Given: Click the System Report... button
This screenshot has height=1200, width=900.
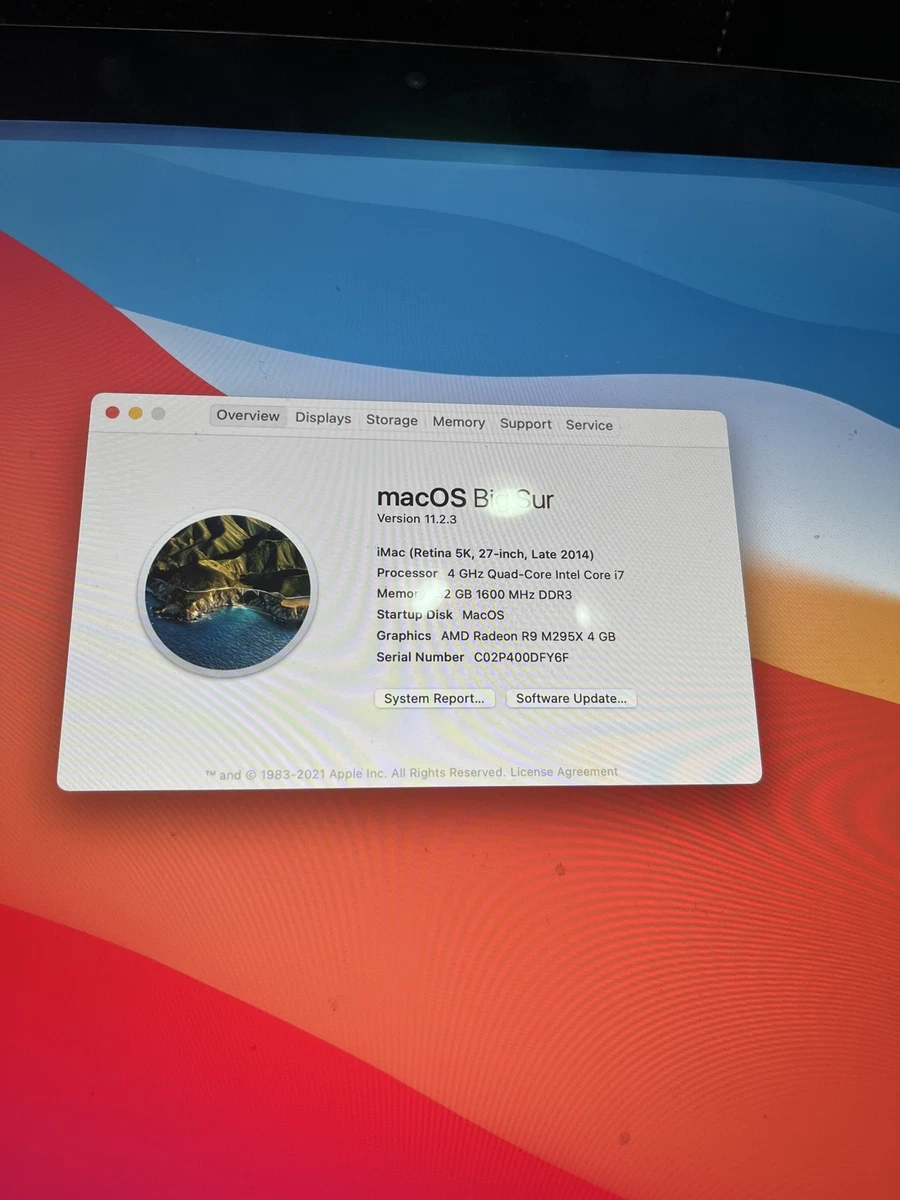Looking at the screenshot, I should (434, 698).
